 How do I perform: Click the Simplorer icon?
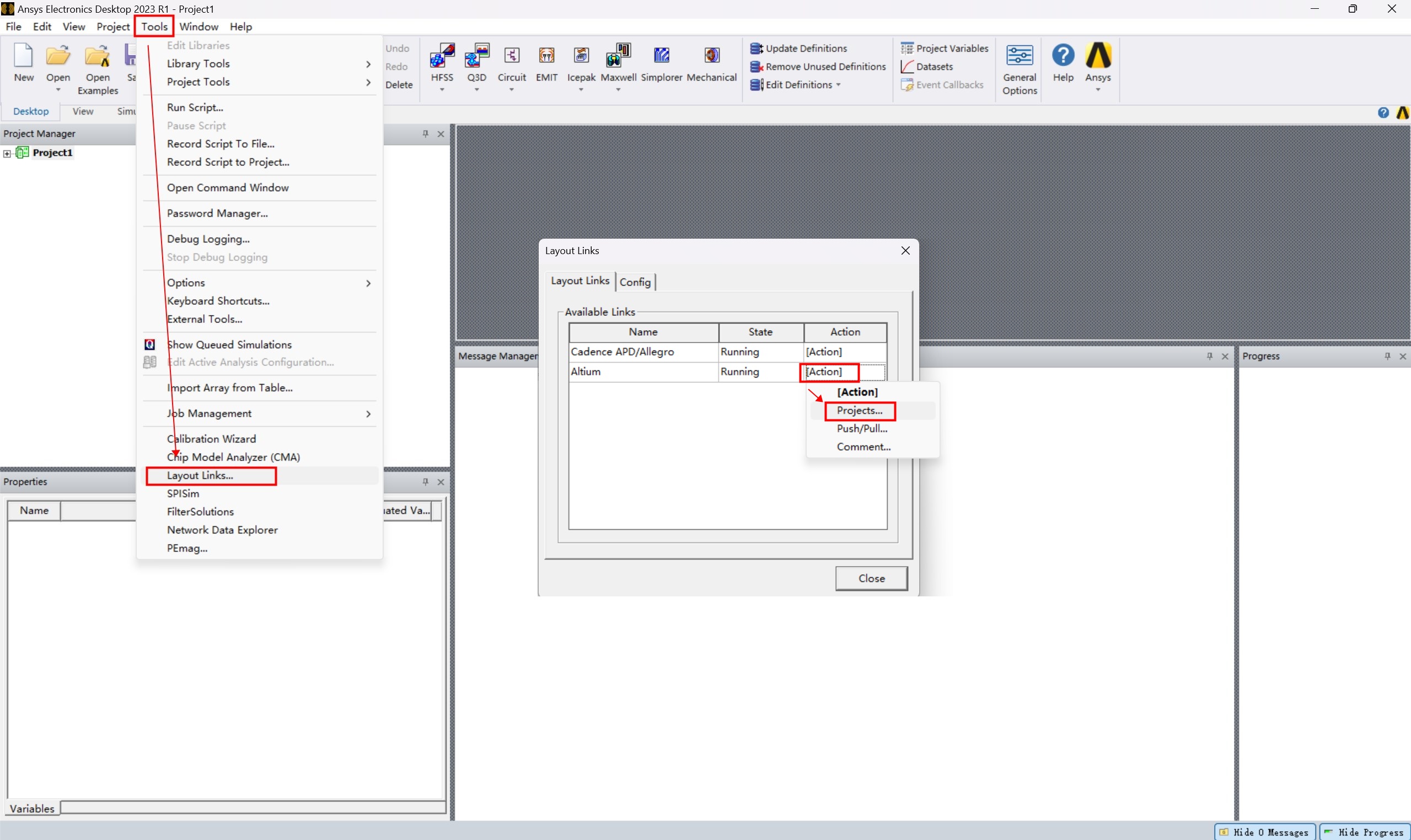tap(661, 57)
